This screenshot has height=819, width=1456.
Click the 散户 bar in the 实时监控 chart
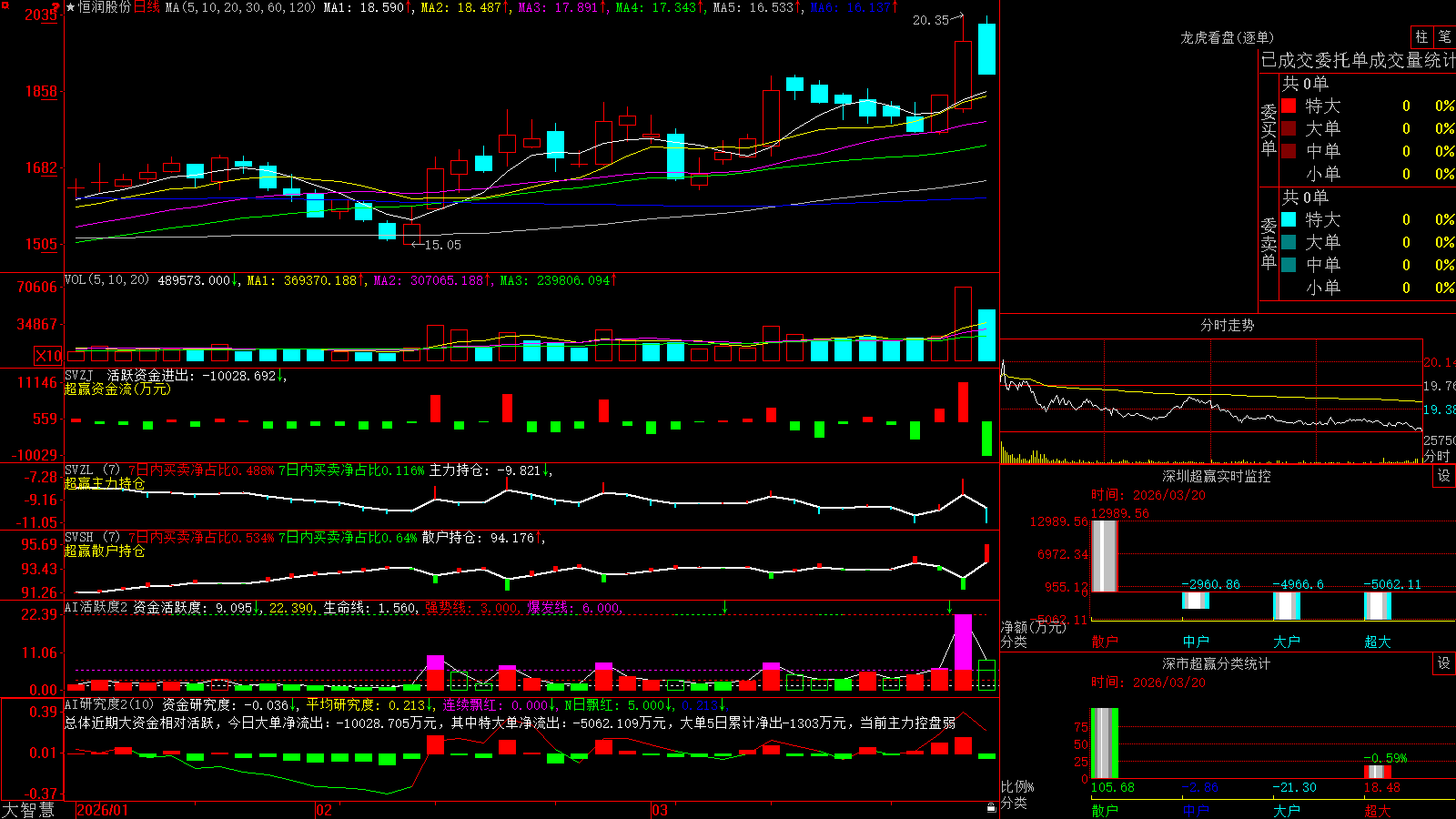click(x=1104, y=556)
